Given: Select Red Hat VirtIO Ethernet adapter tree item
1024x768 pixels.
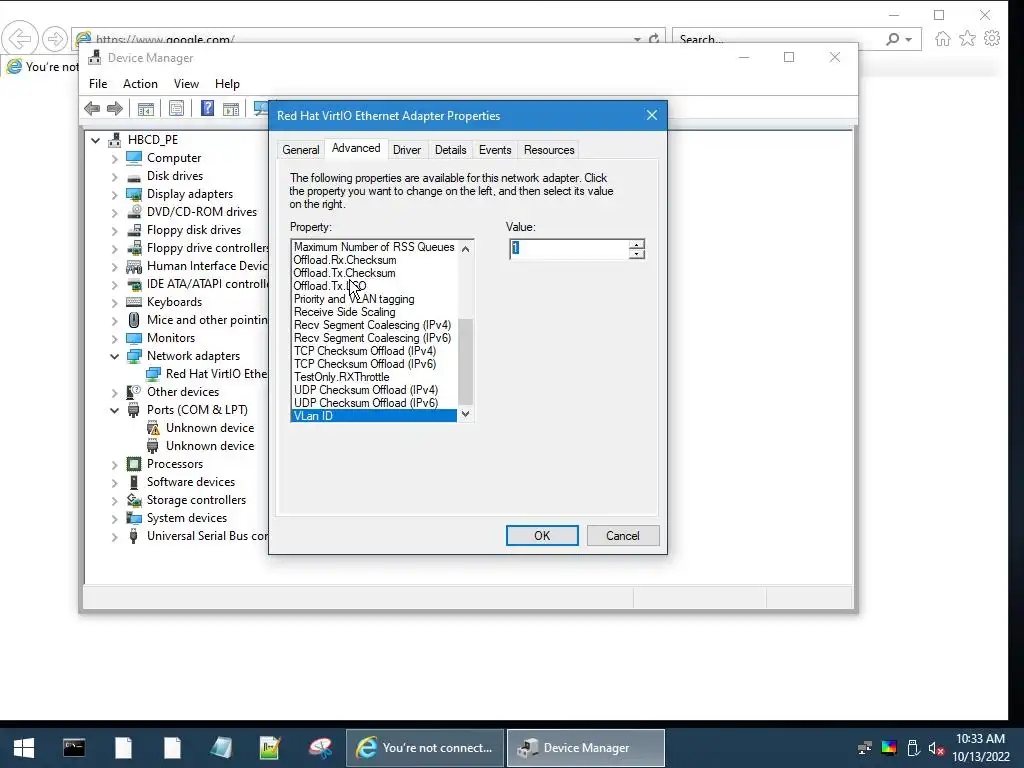Looking at the screenshot, I should [x=208, y=374].
